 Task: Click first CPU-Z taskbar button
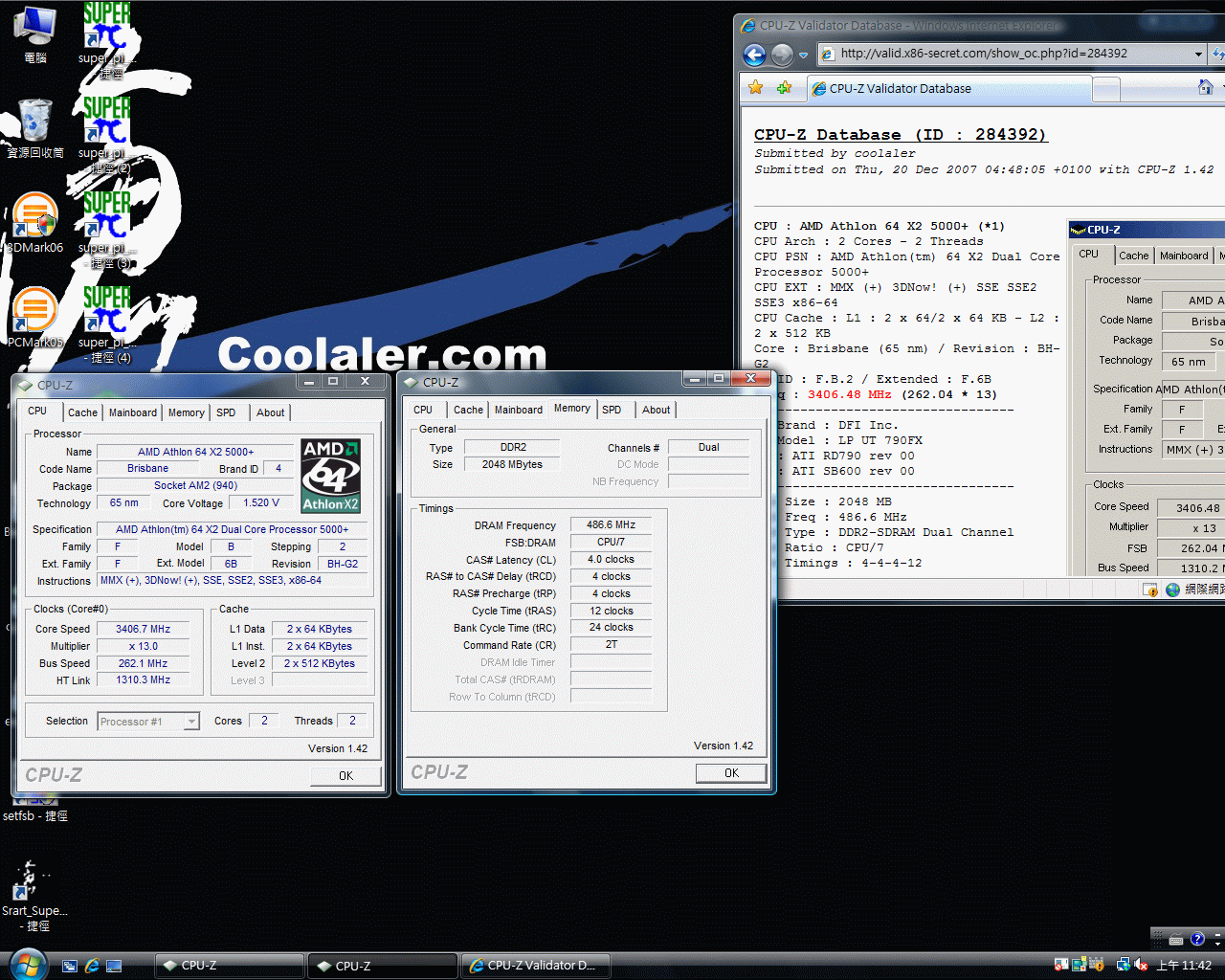pyautogui.click(x=230, y=966)
